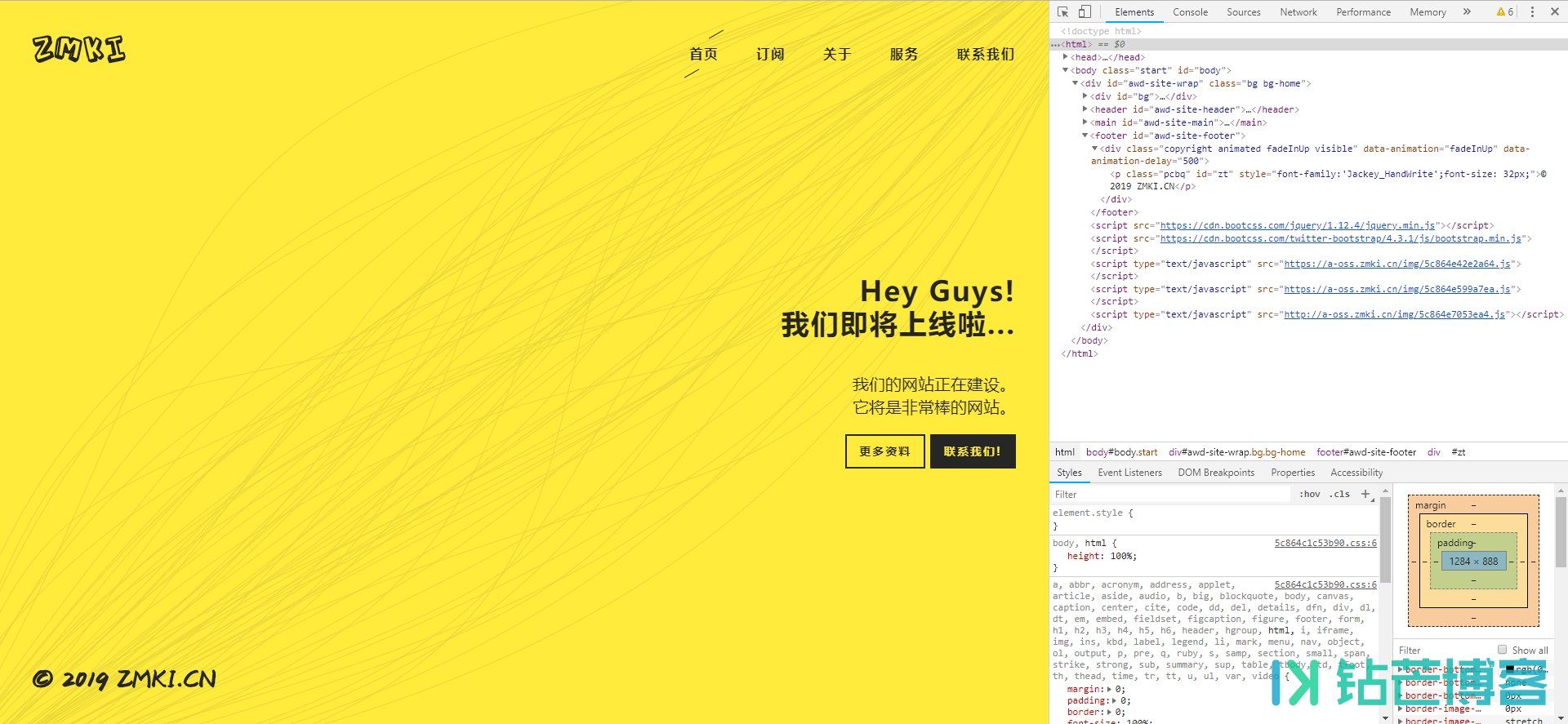Click the 更多资料 button
Image resolution: width=1568 pixels, height=724 pixels.
(x=885, y=451)
